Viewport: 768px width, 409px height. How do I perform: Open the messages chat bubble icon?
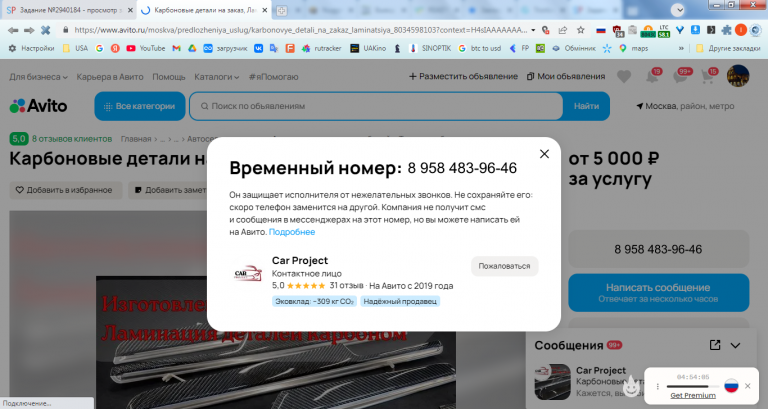tap(681, 76)
